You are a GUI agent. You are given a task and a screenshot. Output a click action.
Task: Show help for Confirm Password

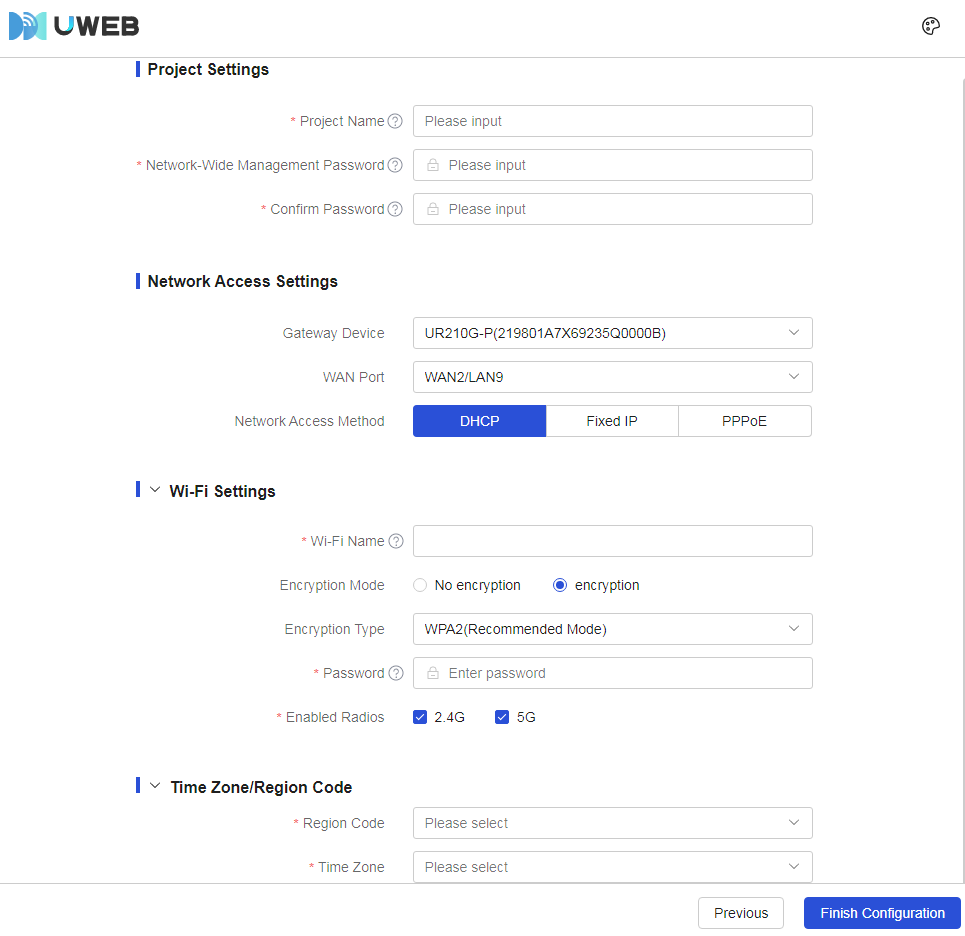395,209
